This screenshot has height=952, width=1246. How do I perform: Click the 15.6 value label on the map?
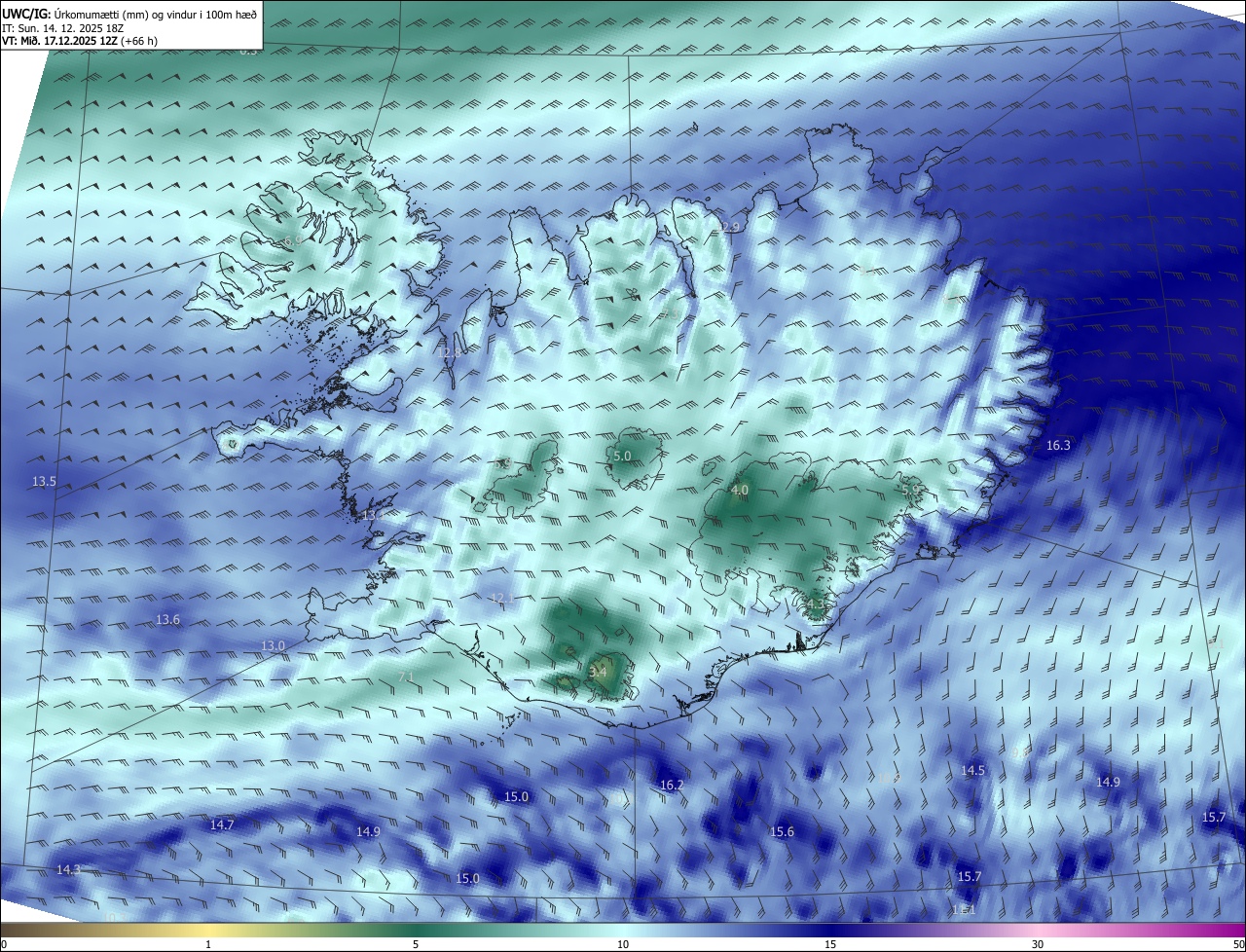782,831
